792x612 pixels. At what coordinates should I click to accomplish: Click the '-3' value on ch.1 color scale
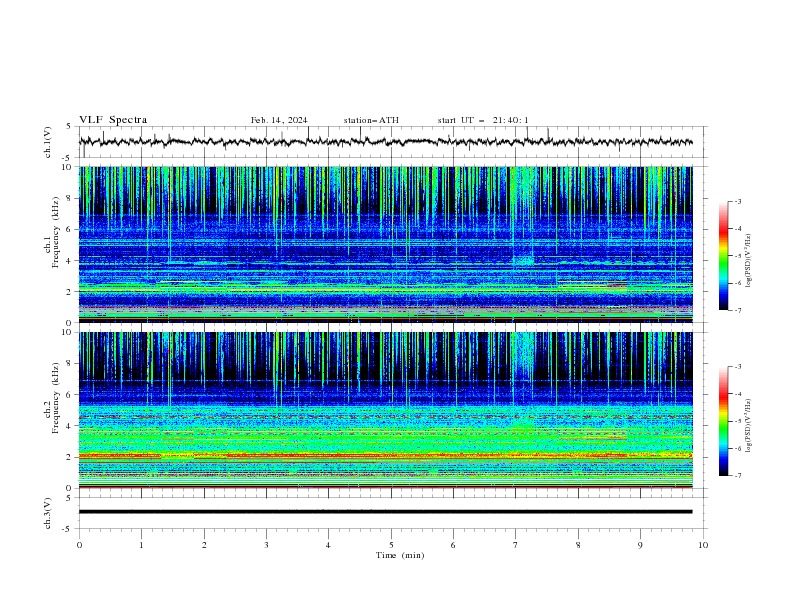tap(738, 201)
